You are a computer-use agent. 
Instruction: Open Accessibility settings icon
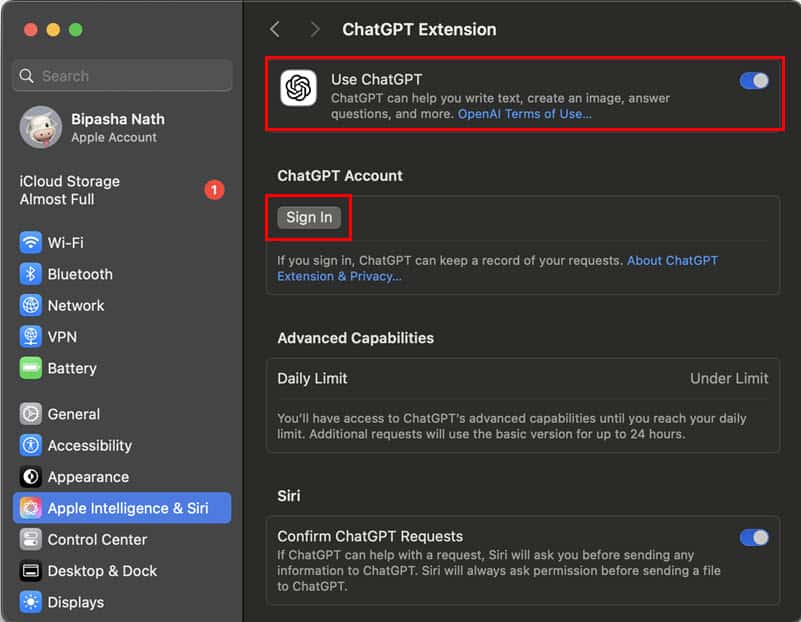(x=31, y=446)
